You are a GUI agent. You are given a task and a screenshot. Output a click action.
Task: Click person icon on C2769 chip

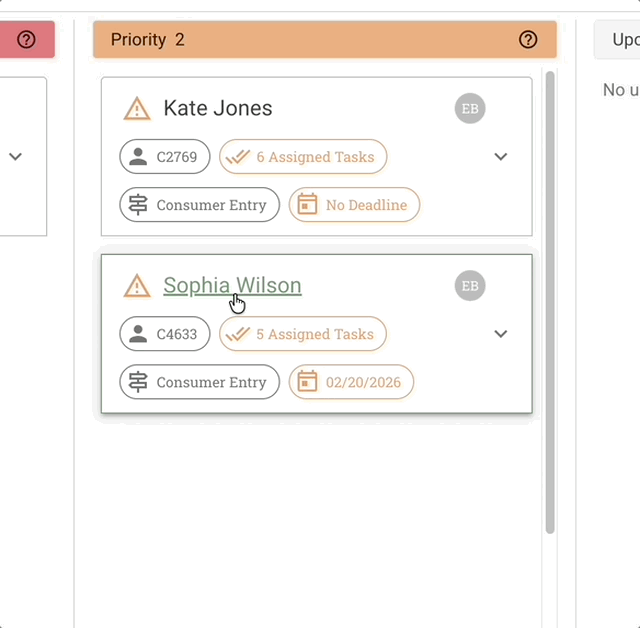(138, 157)
